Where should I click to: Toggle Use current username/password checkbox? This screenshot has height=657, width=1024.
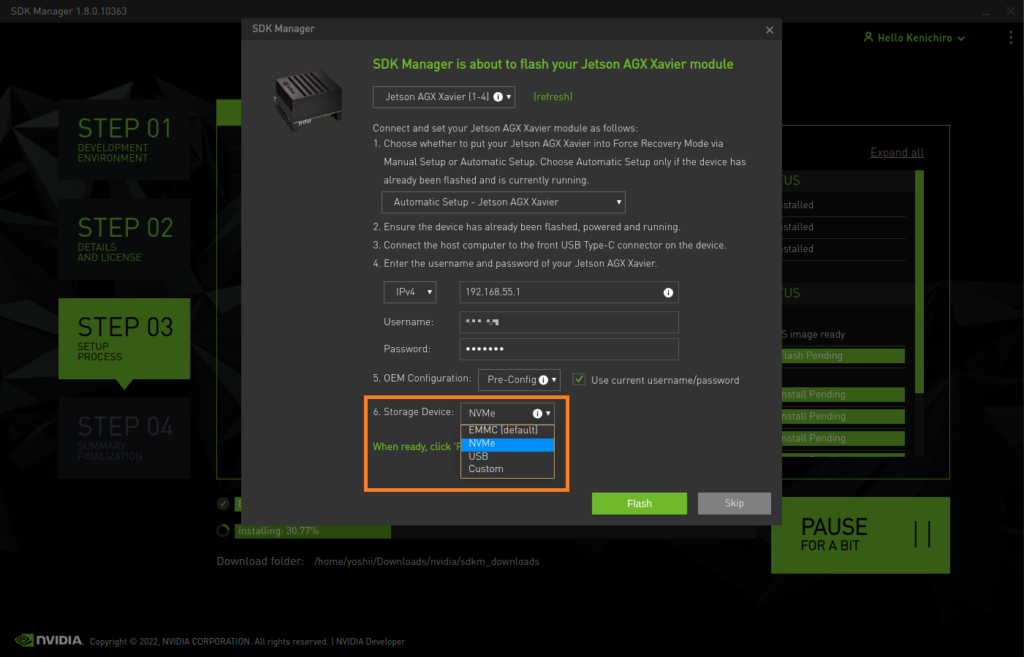pos(579,379)
